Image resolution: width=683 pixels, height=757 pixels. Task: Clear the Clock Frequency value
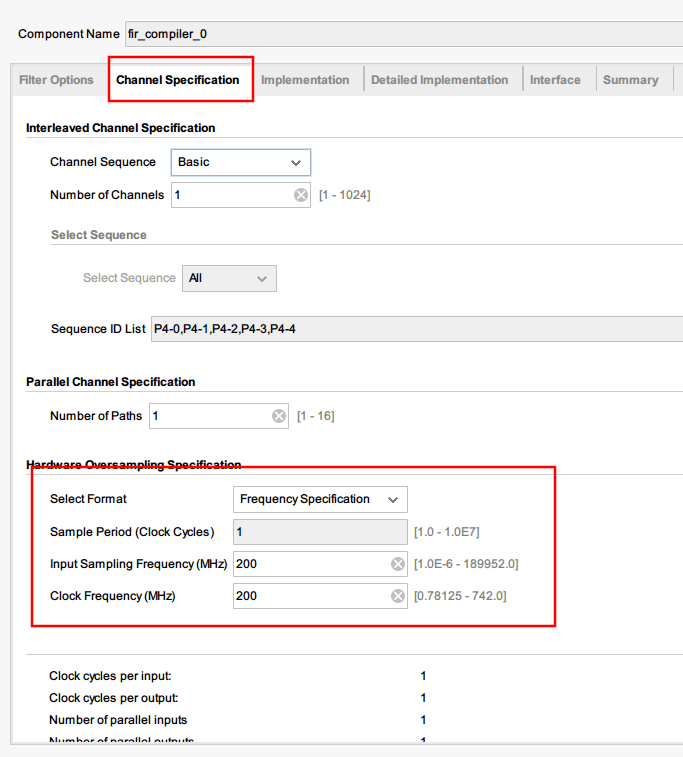pyautogui.click(x=398, y=596)
